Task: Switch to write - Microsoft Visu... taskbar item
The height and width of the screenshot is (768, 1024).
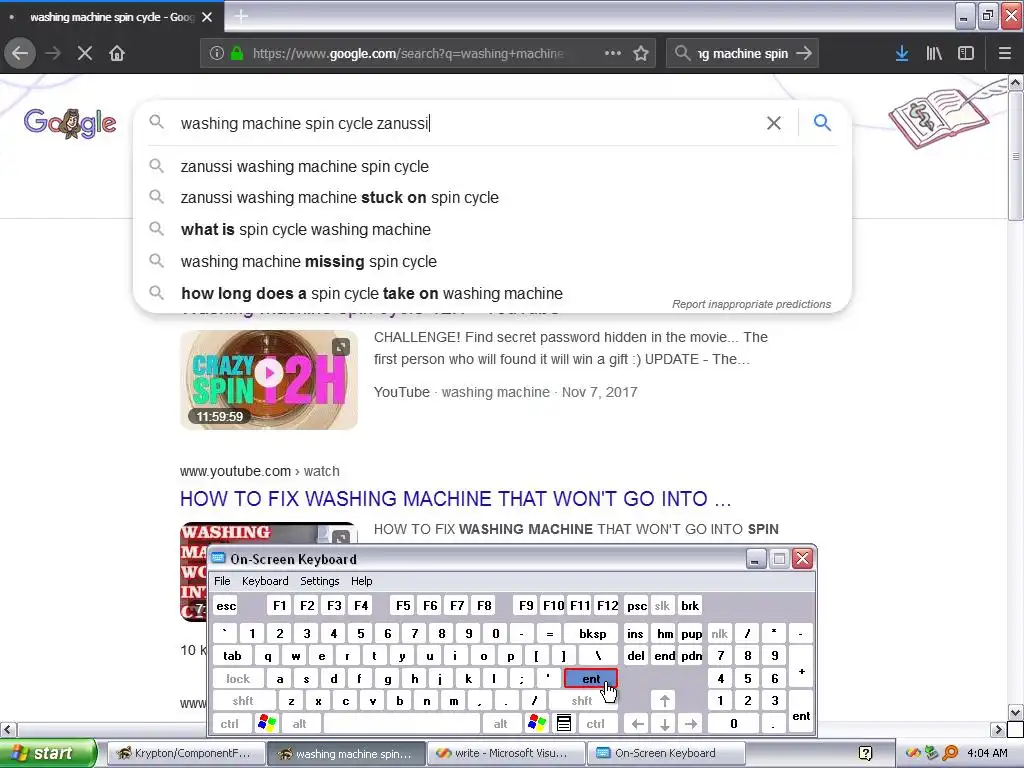Action: click(x=505, y=753)
